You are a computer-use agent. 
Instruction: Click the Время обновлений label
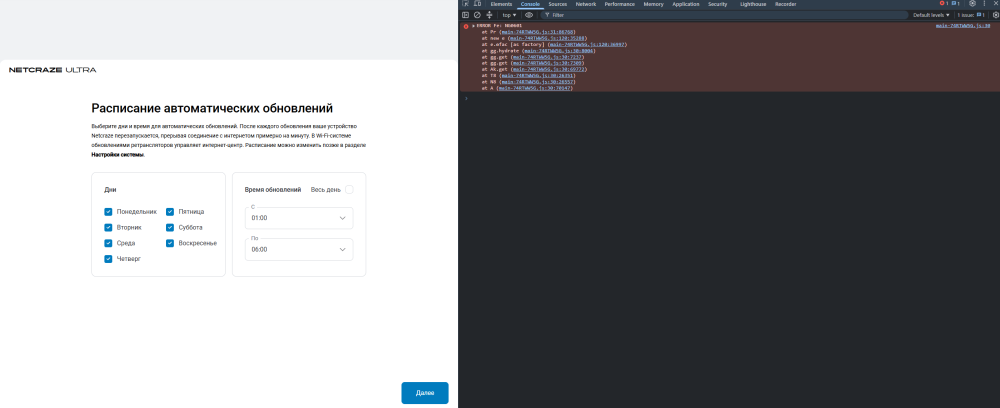(x=273, y=189)
